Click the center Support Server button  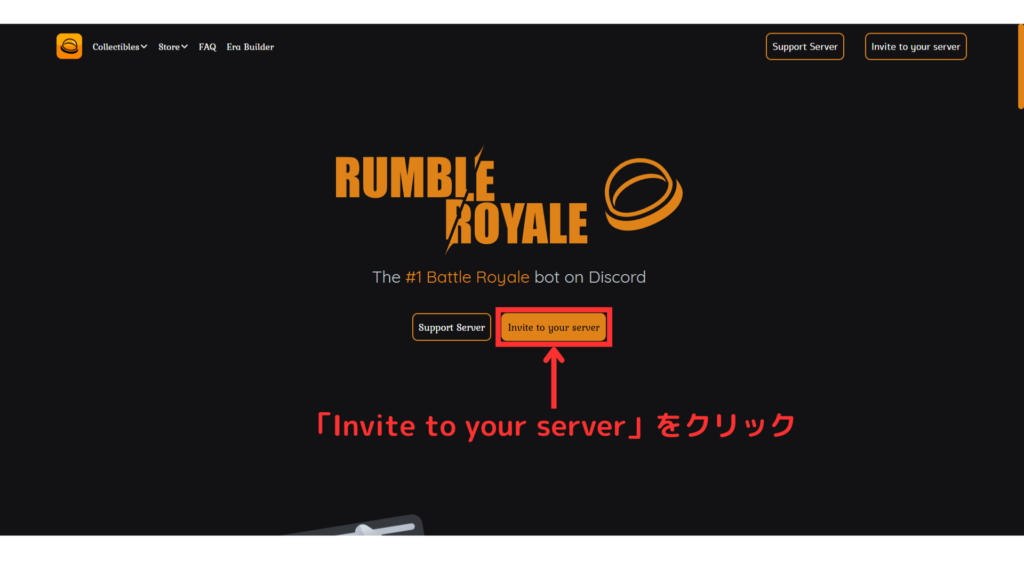pos(451,327)
